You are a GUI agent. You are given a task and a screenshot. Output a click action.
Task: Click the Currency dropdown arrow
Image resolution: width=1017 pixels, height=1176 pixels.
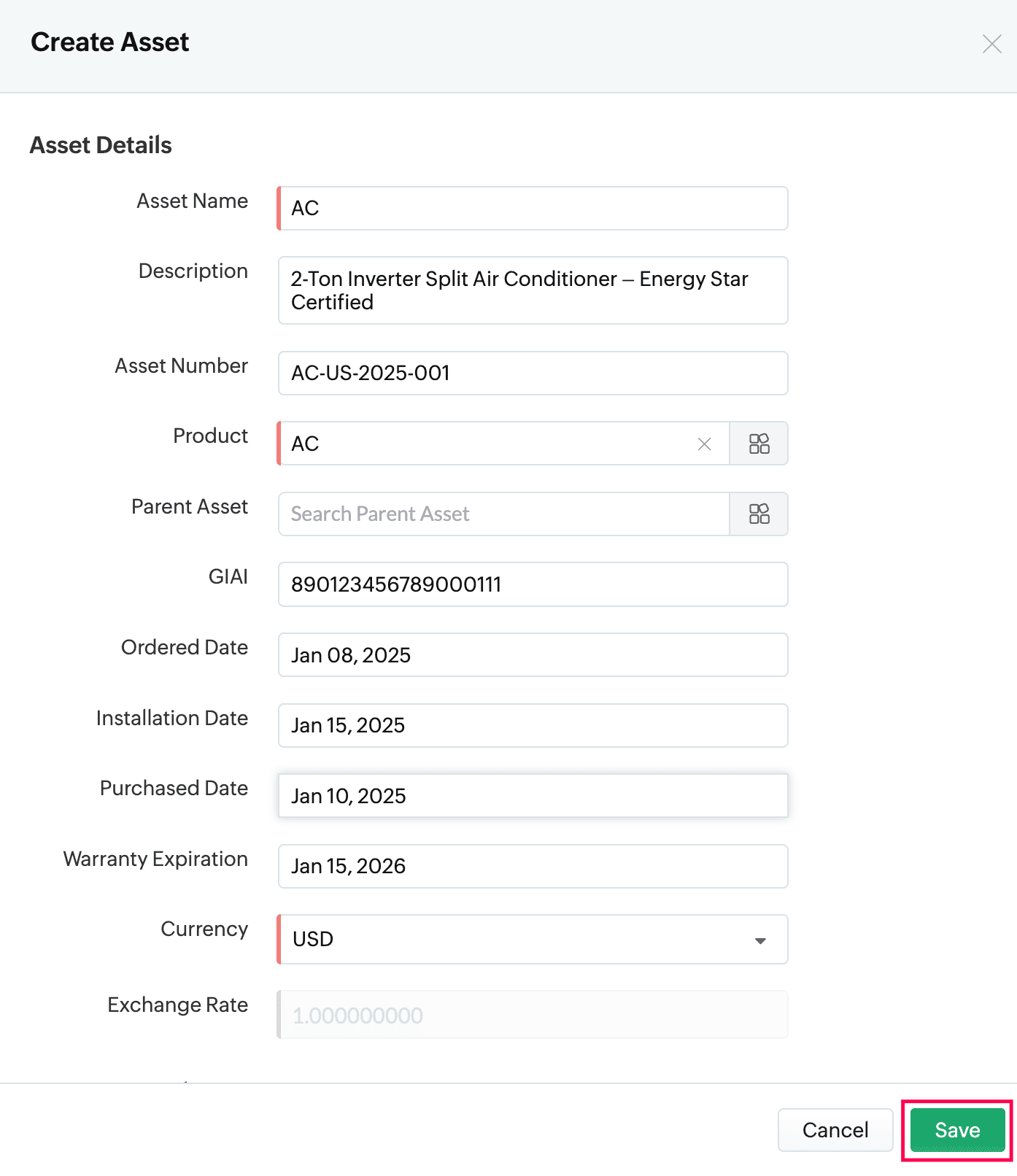tap(760, 940)
